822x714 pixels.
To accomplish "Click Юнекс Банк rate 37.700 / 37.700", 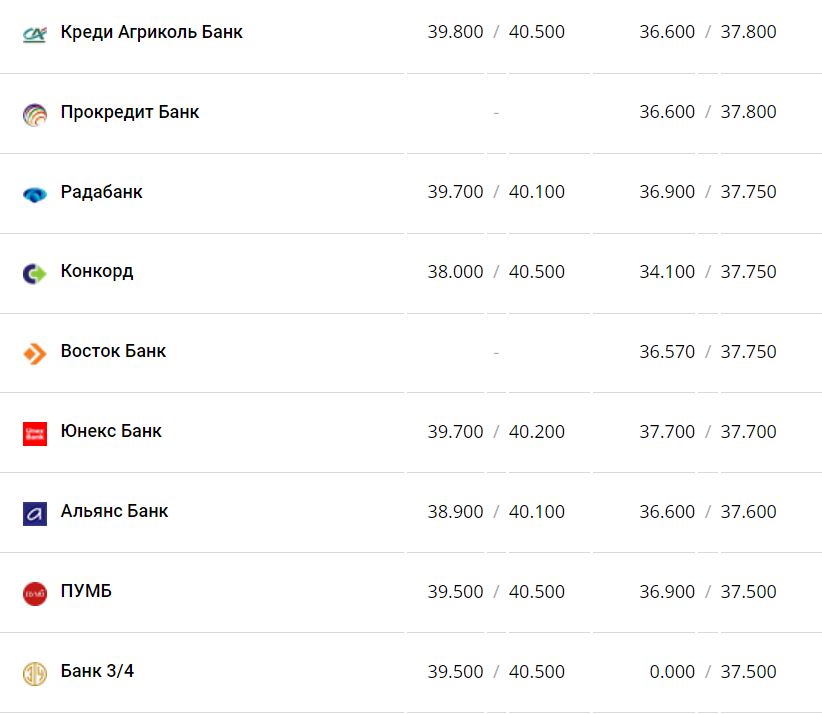I will click(x=708, y=432).
